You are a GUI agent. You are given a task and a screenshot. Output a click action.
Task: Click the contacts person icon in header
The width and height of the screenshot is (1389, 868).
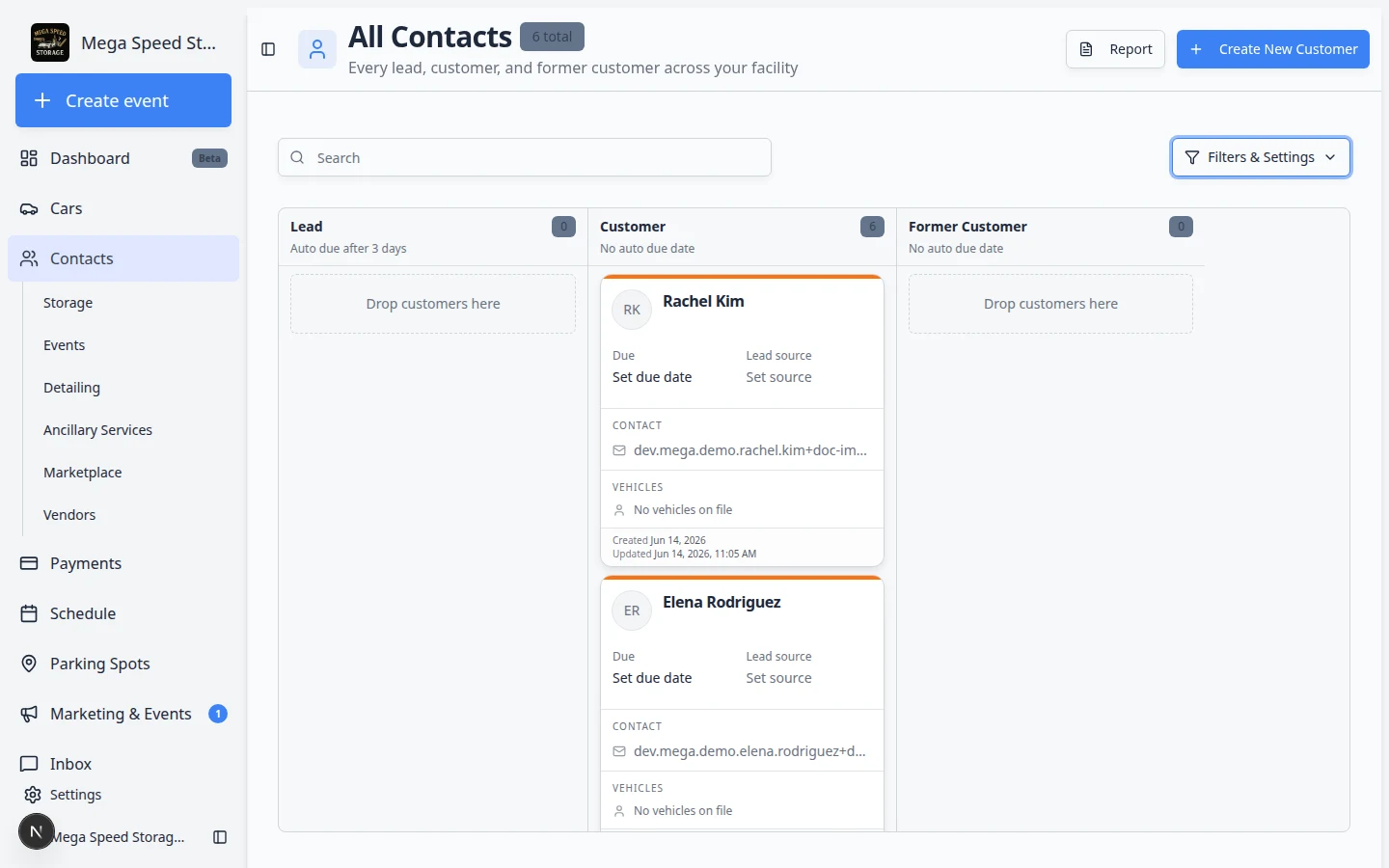click(317, 49)
